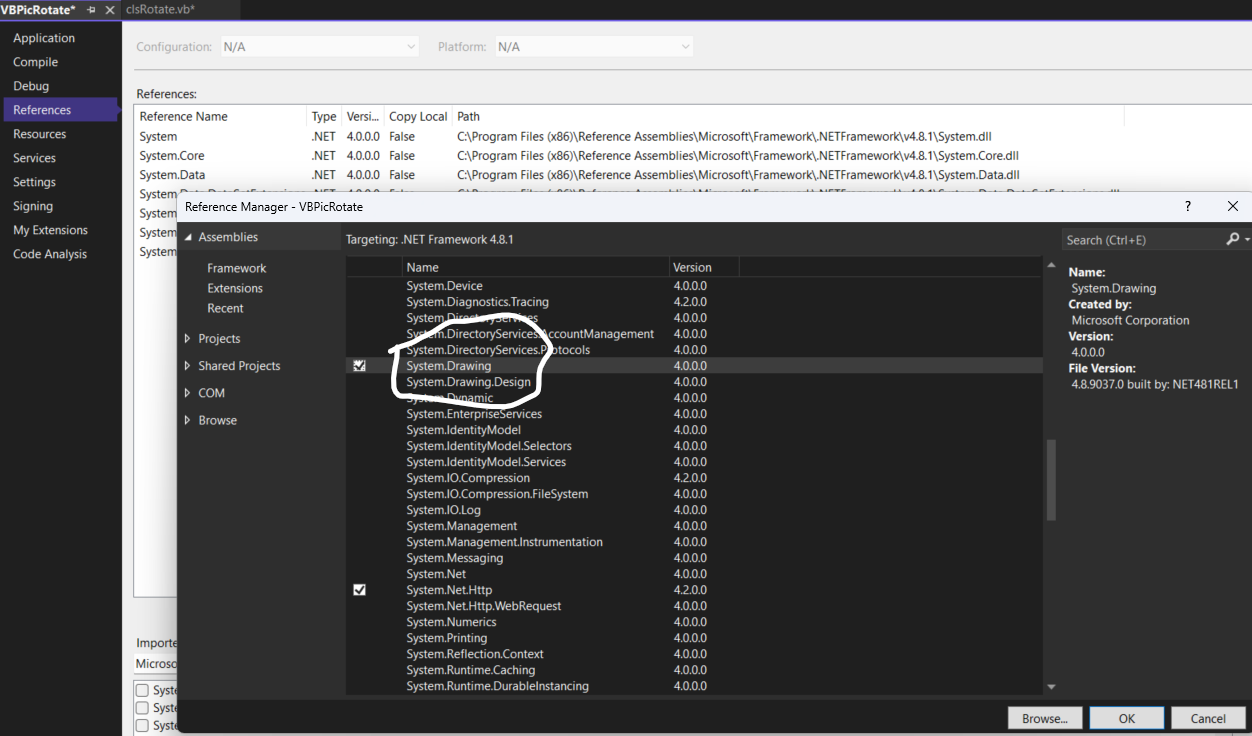
Task: Select the System.Printing row
Action: pos(694,638)
